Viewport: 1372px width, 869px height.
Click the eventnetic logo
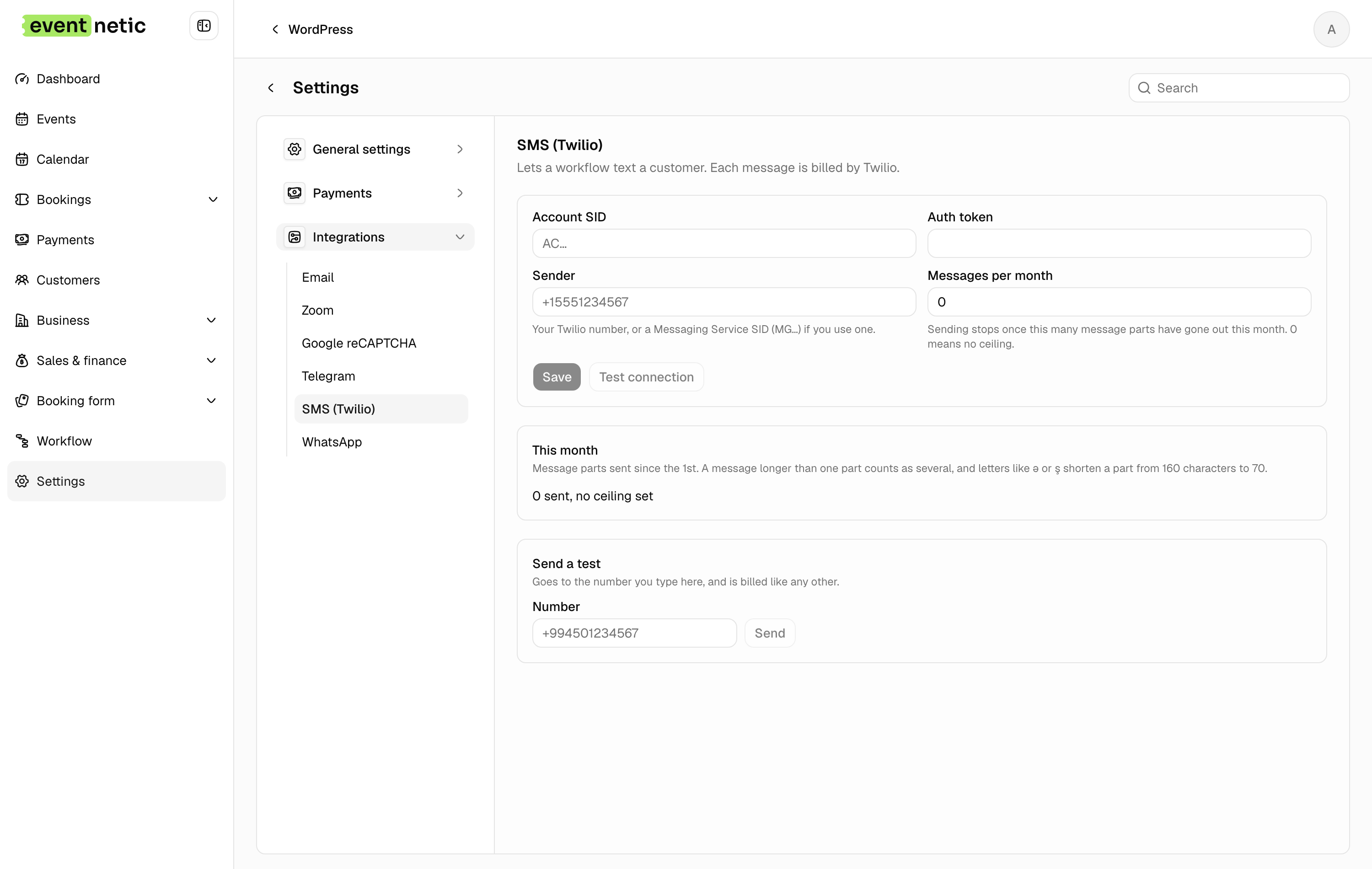pyautogui.click(x=84, y=26)
